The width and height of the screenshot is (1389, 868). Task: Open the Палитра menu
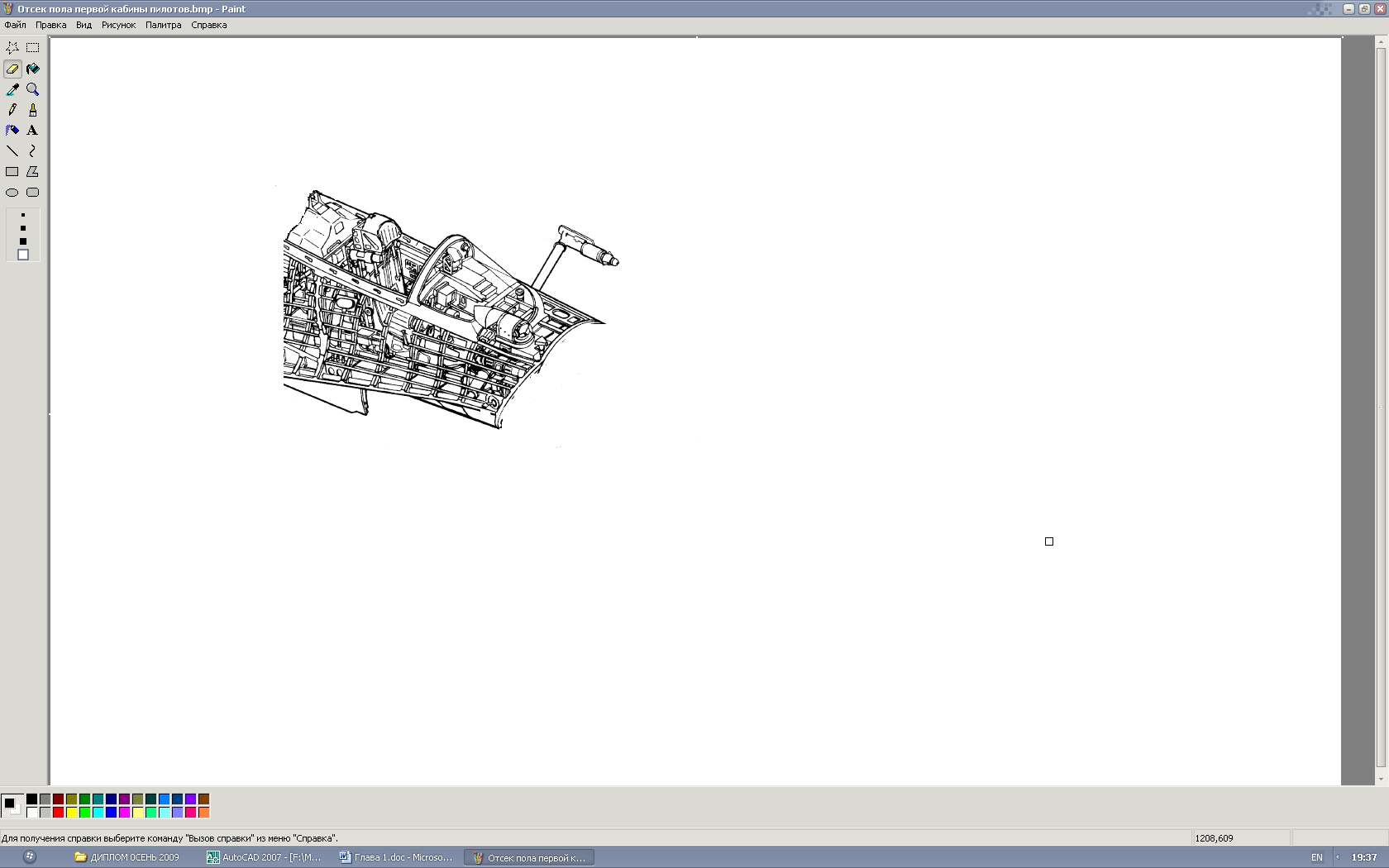coord(163,25)
